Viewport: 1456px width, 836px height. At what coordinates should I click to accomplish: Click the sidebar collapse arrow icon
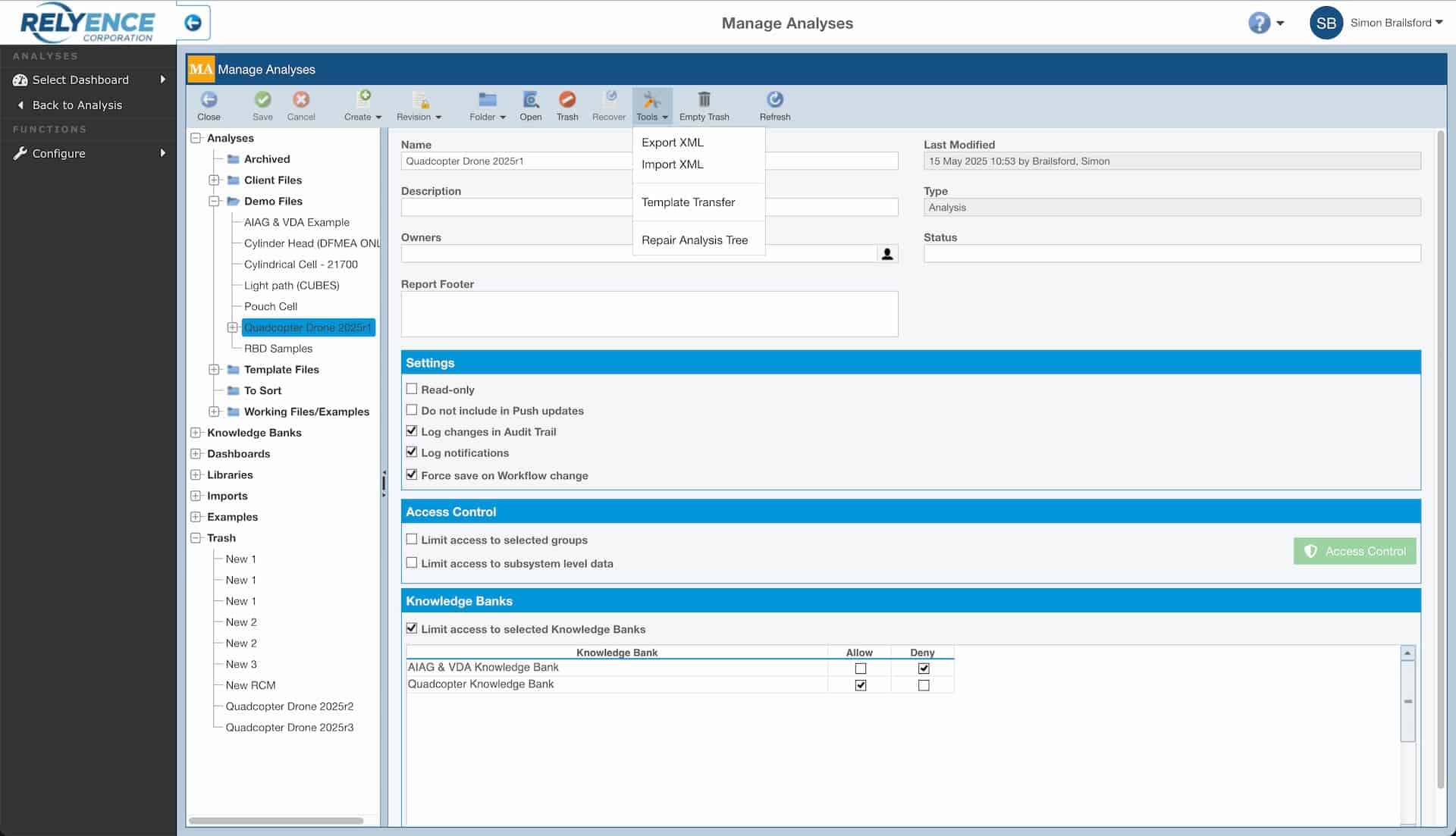click(x=193, y=23)
